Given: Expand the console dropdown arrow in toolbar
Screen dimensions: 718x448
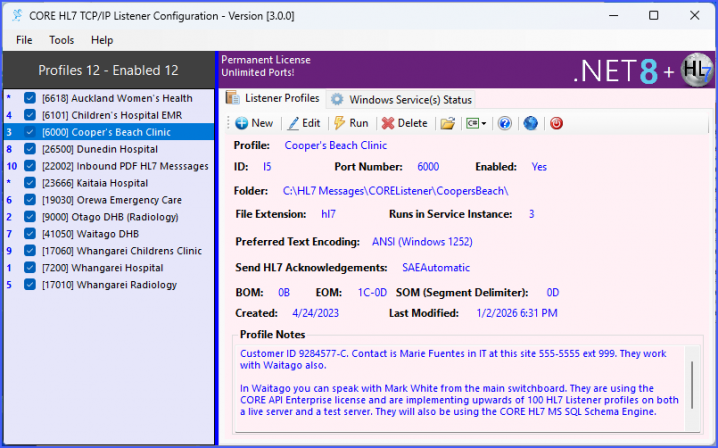Looking at the screenshot, I should [x=484, y=124].
